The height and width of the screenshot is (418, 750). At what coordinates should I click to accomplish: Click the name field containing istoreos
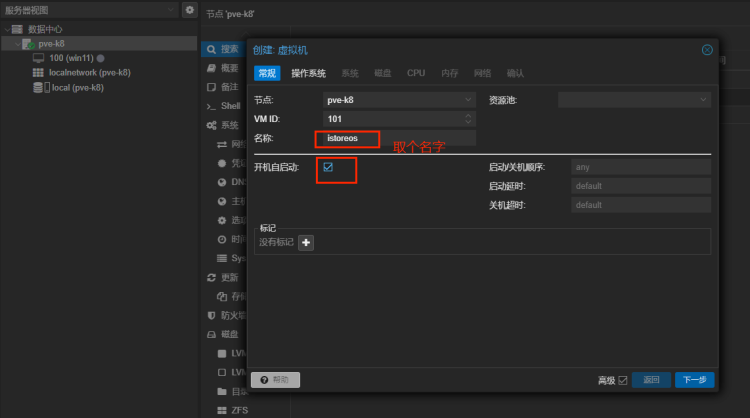[399, 138]
